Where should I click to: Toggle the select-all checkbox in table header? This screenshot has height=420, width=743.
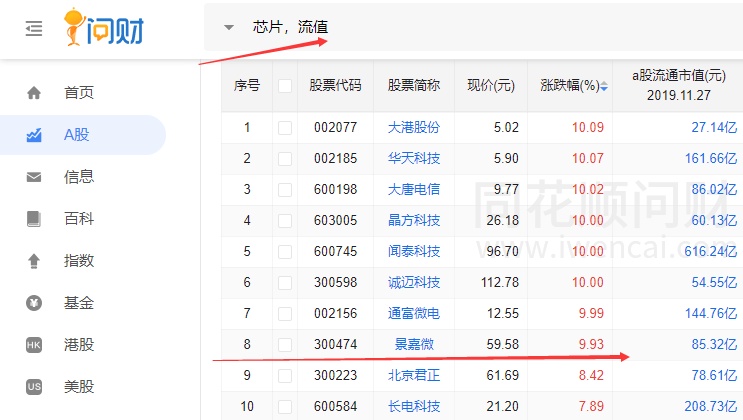pos(285,86)
